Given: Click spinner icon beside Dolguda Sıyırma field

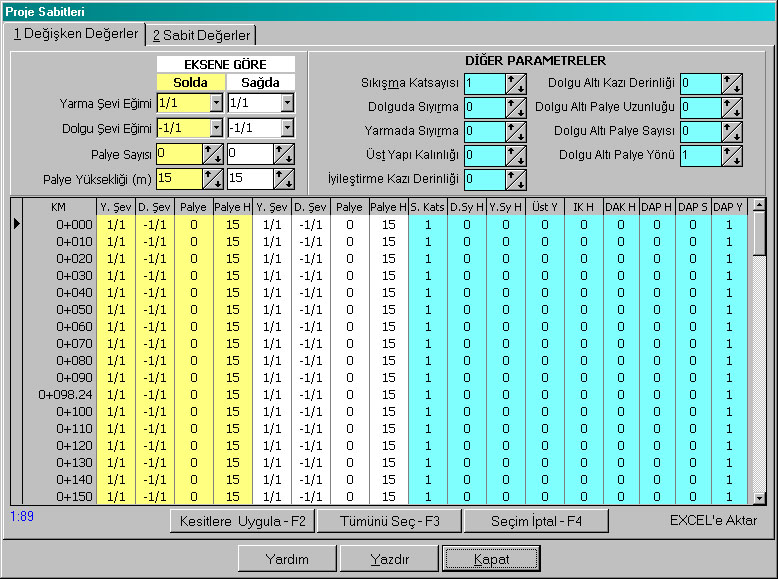Looking at the screenshot, I should tap(516, 108).
